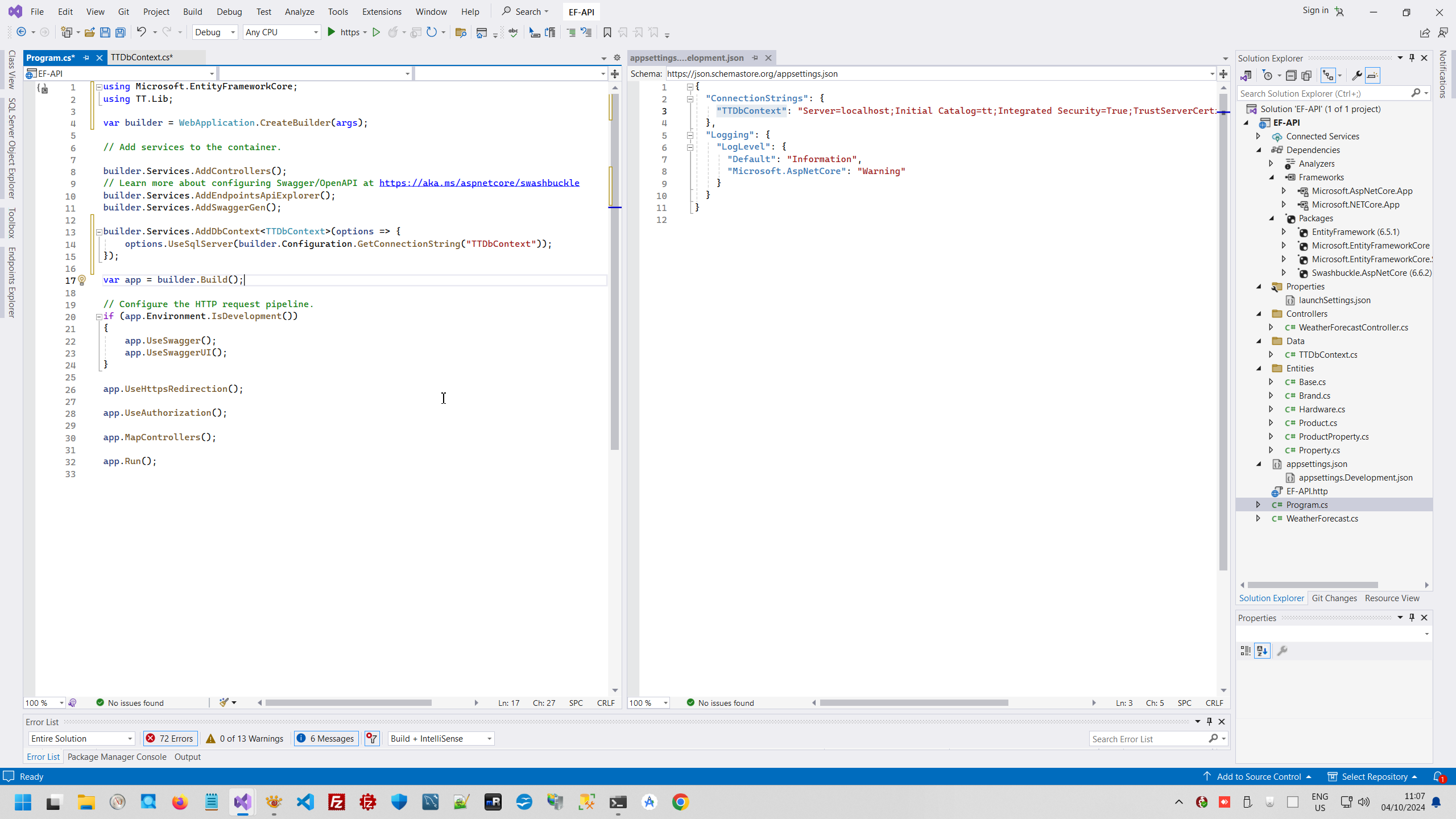Click the Undo arrow icon
1456x819 pixels.
pos(141,32)
